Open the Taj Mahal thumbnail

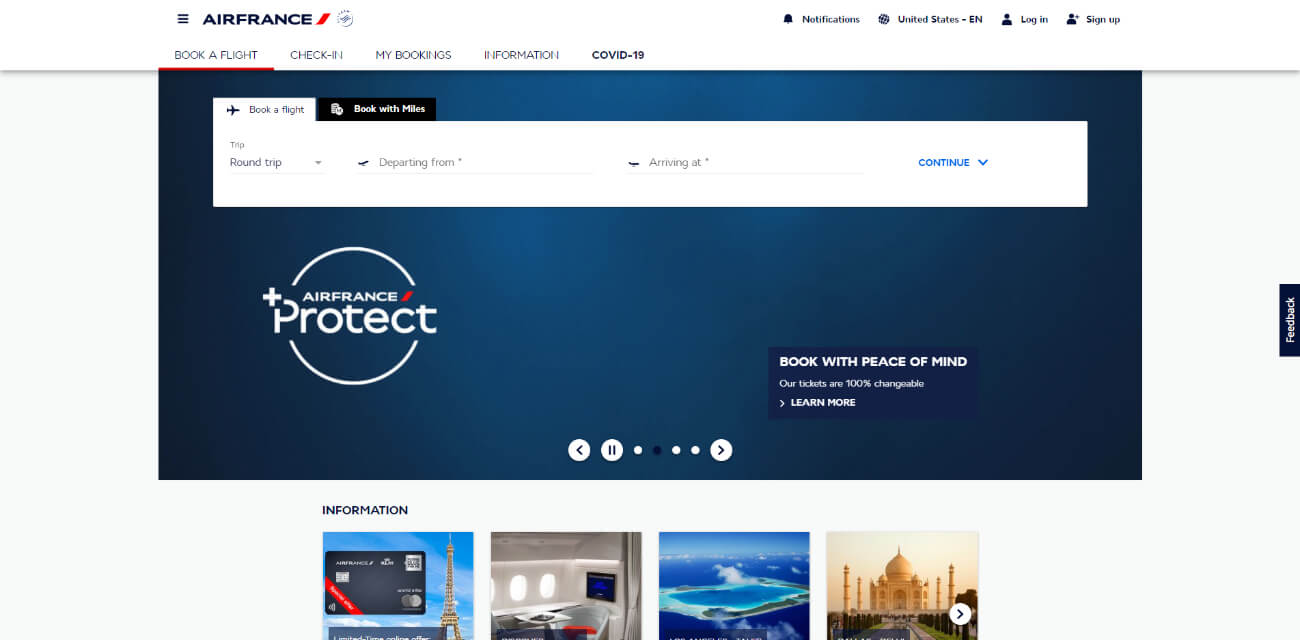902,586
